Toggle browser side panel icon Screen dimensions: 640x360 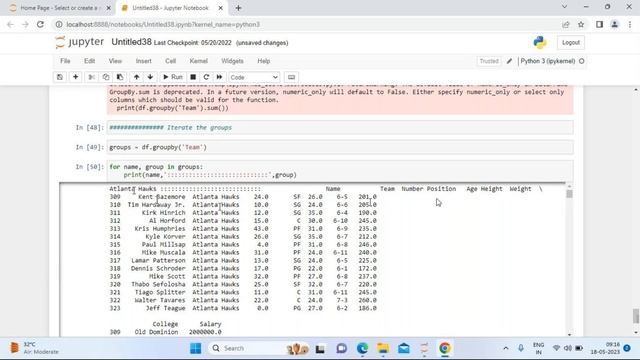(599, 24)
